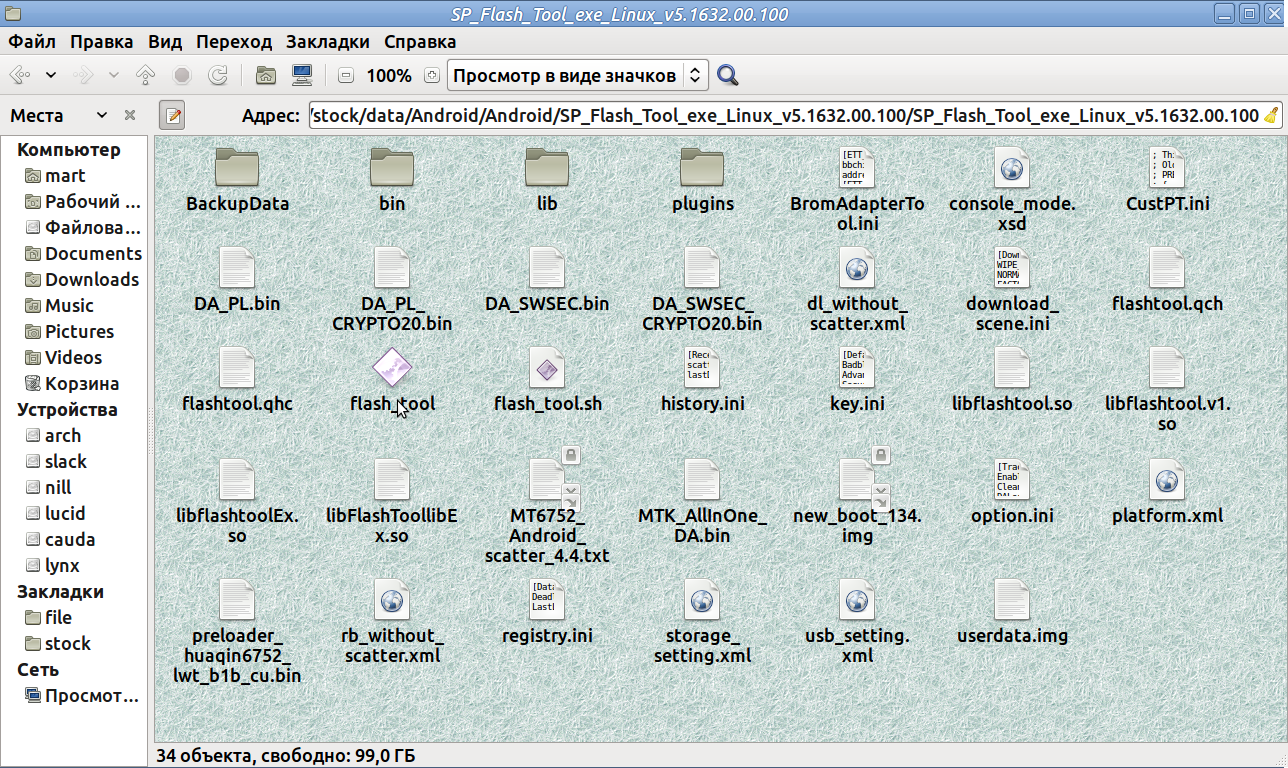Click the search magnifier icon

coord(728,75)
